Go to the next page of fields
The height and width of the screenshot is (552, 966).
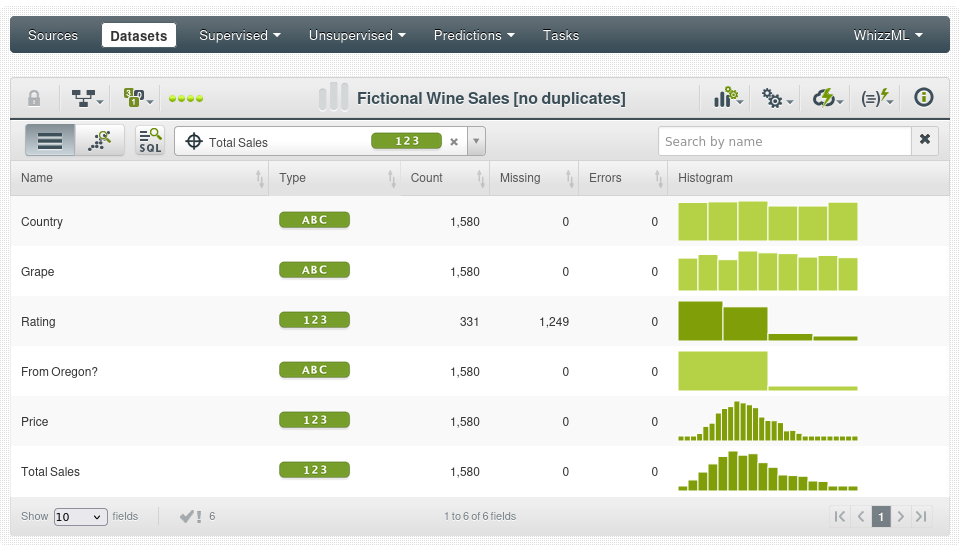[900, 517]
